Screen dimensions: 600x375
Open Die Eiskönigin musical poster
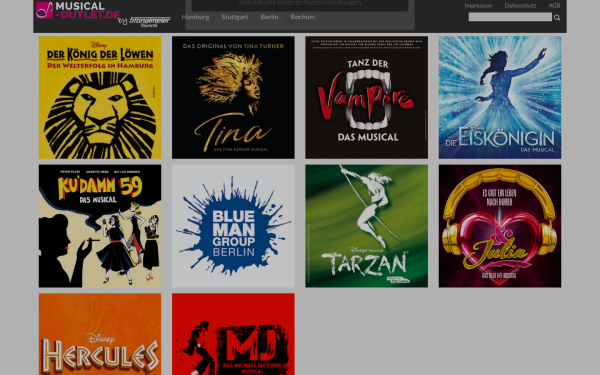tap(500, 97)
